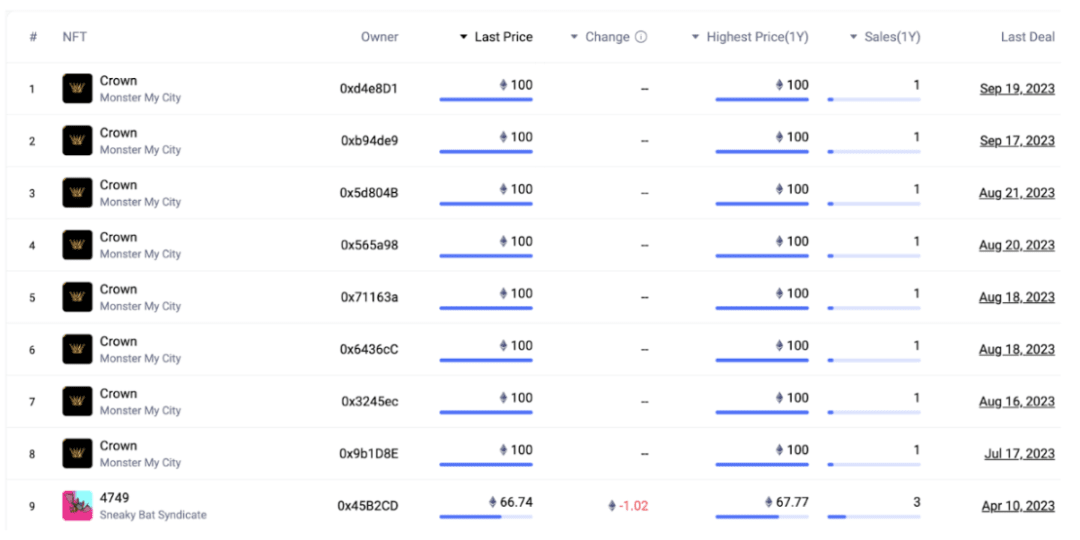Click owner address 0xd4e8D1
This screenshot has height=540, width=1080.
click(369, 89)
